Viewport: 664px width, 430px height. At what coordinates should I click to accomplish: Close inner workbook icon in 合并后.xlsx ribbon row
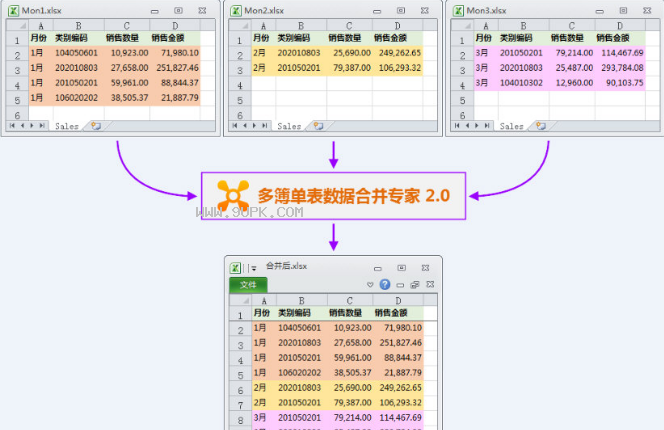(x=430, y=285)
